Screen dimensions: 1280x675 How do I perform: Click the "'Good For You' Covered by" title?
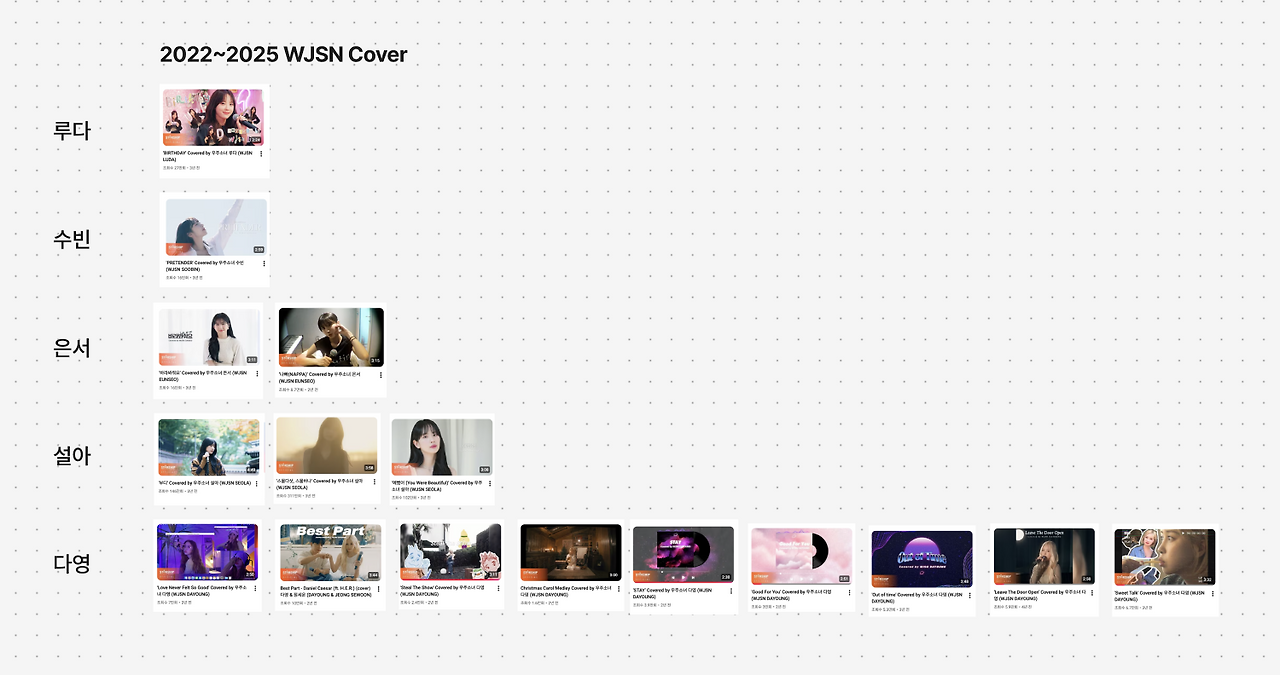coord(779,592)
